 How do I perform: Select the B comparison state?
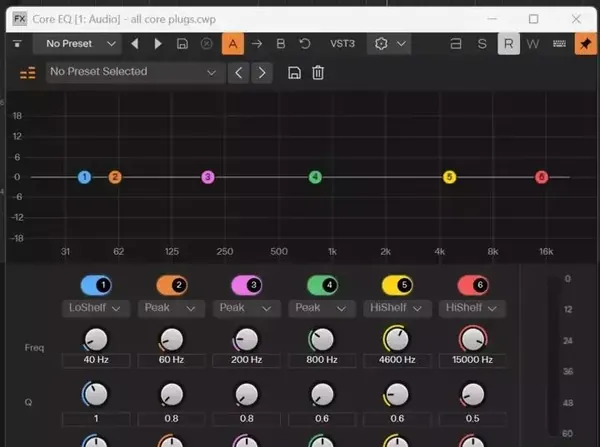[281, 44]
